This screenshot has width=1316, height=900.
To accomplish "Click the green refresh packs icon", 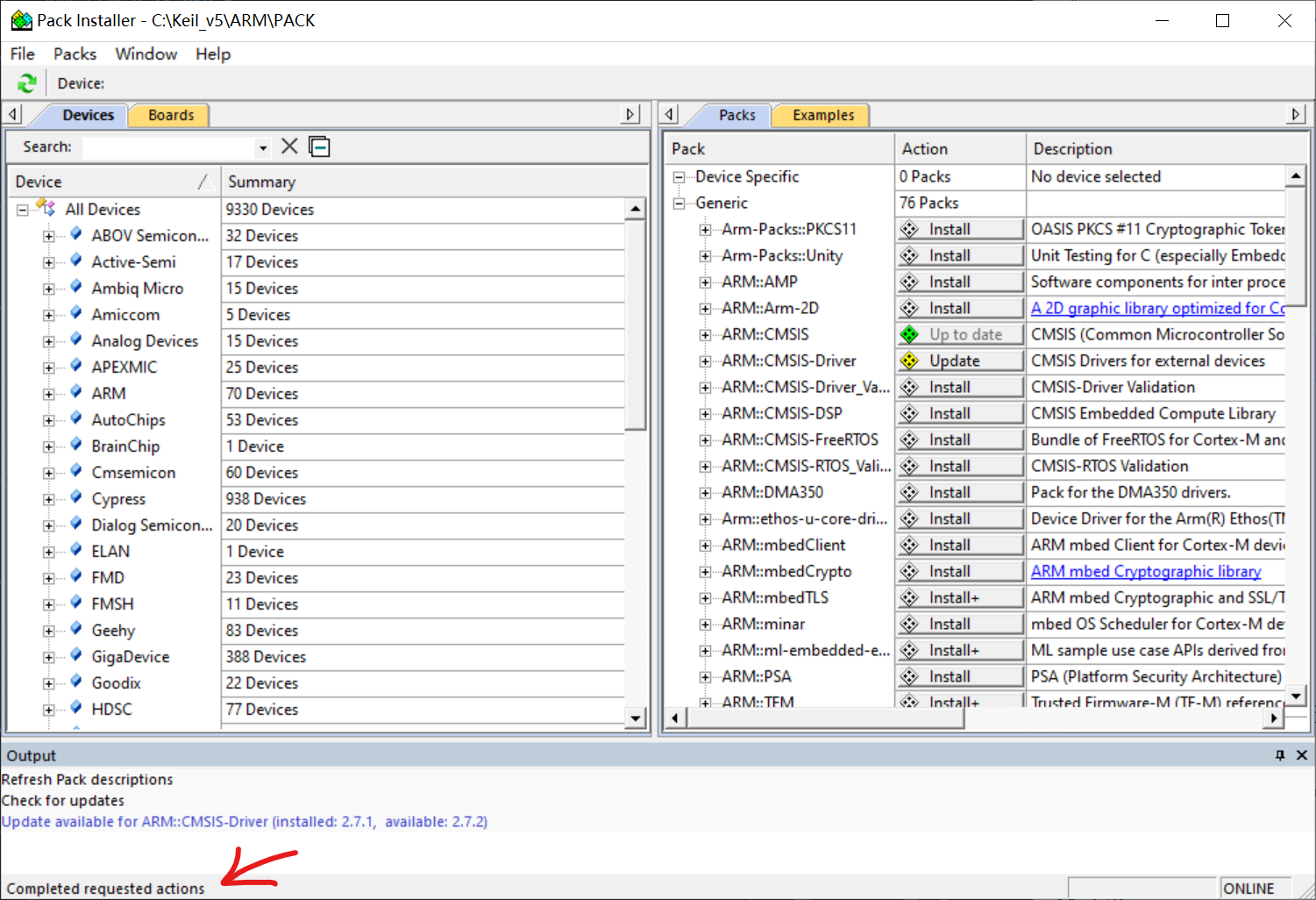I will (x=27, y=83).
